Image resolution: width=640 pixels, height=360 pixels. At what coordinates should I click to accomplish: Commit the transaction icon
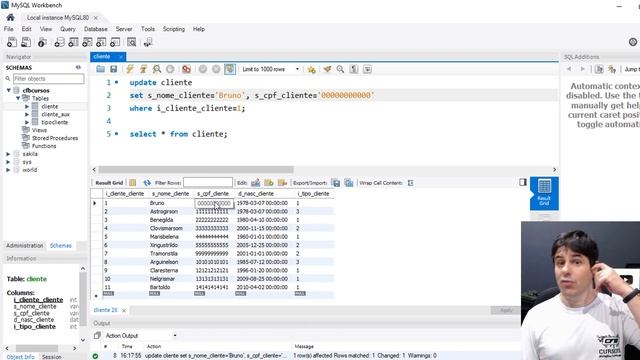(x=203, y=69)
